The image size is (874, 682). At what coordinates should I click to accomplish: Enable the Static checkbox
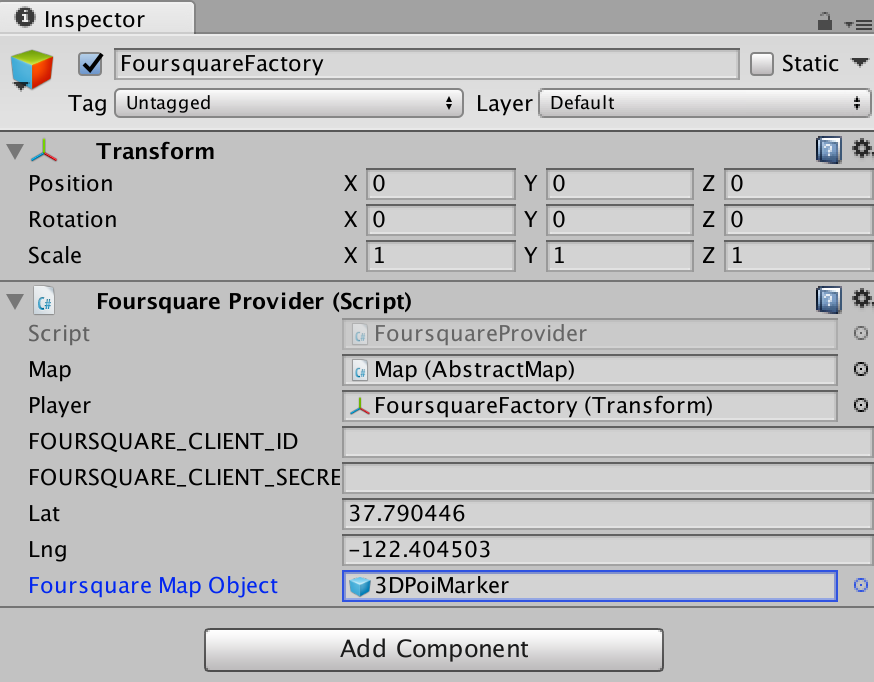[x=761, y=64]
